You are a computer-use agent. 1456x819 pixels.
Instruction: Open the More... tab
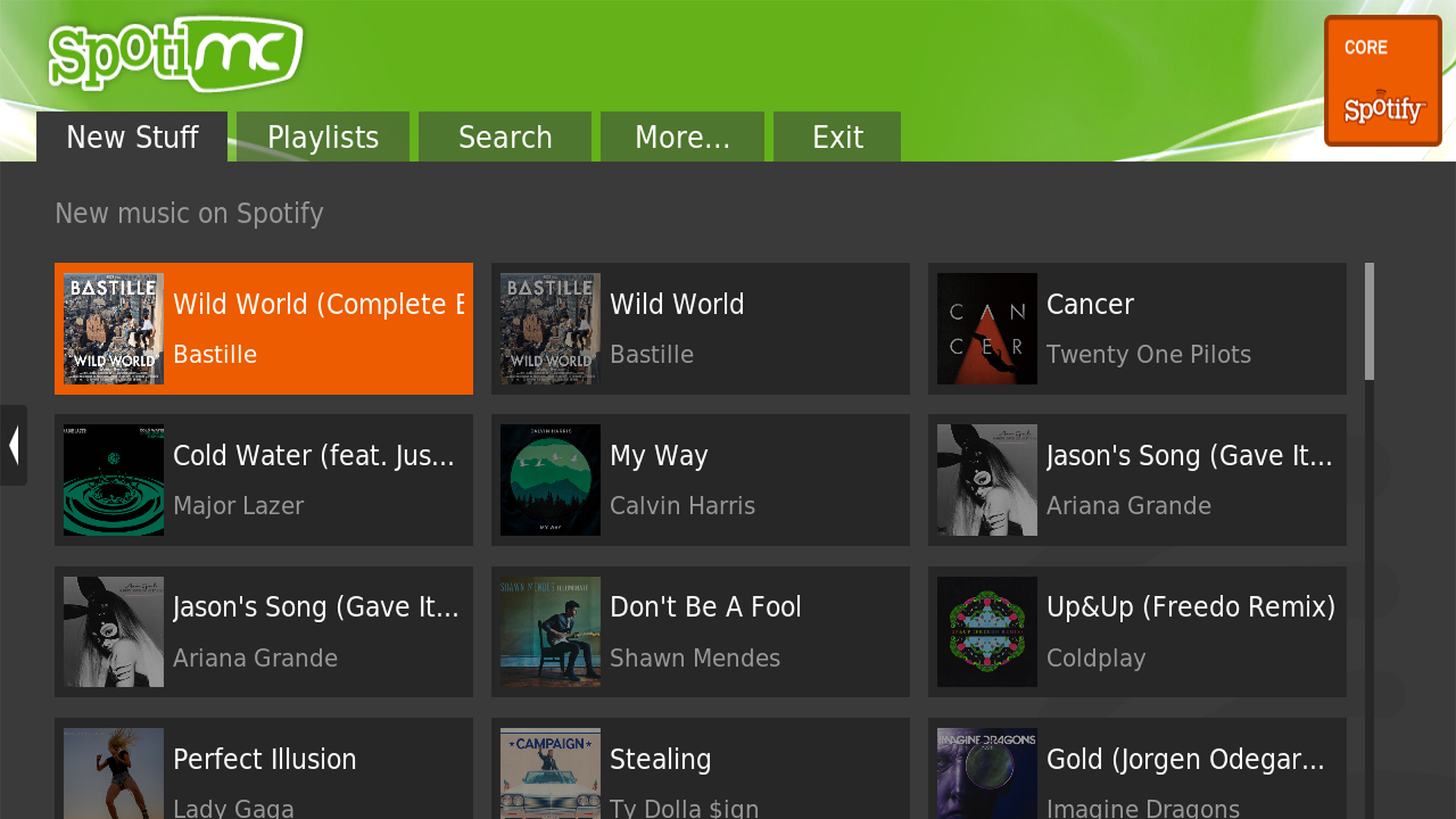(x=682, y=137)
